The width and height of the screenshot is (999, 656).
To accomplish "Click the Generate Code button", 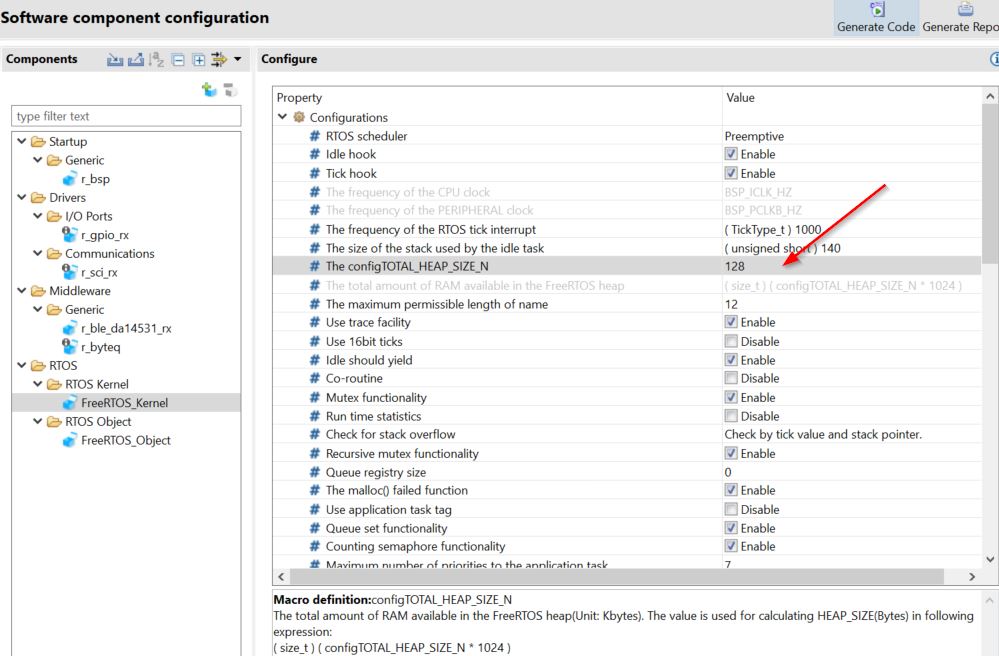I will coord(876,18).
